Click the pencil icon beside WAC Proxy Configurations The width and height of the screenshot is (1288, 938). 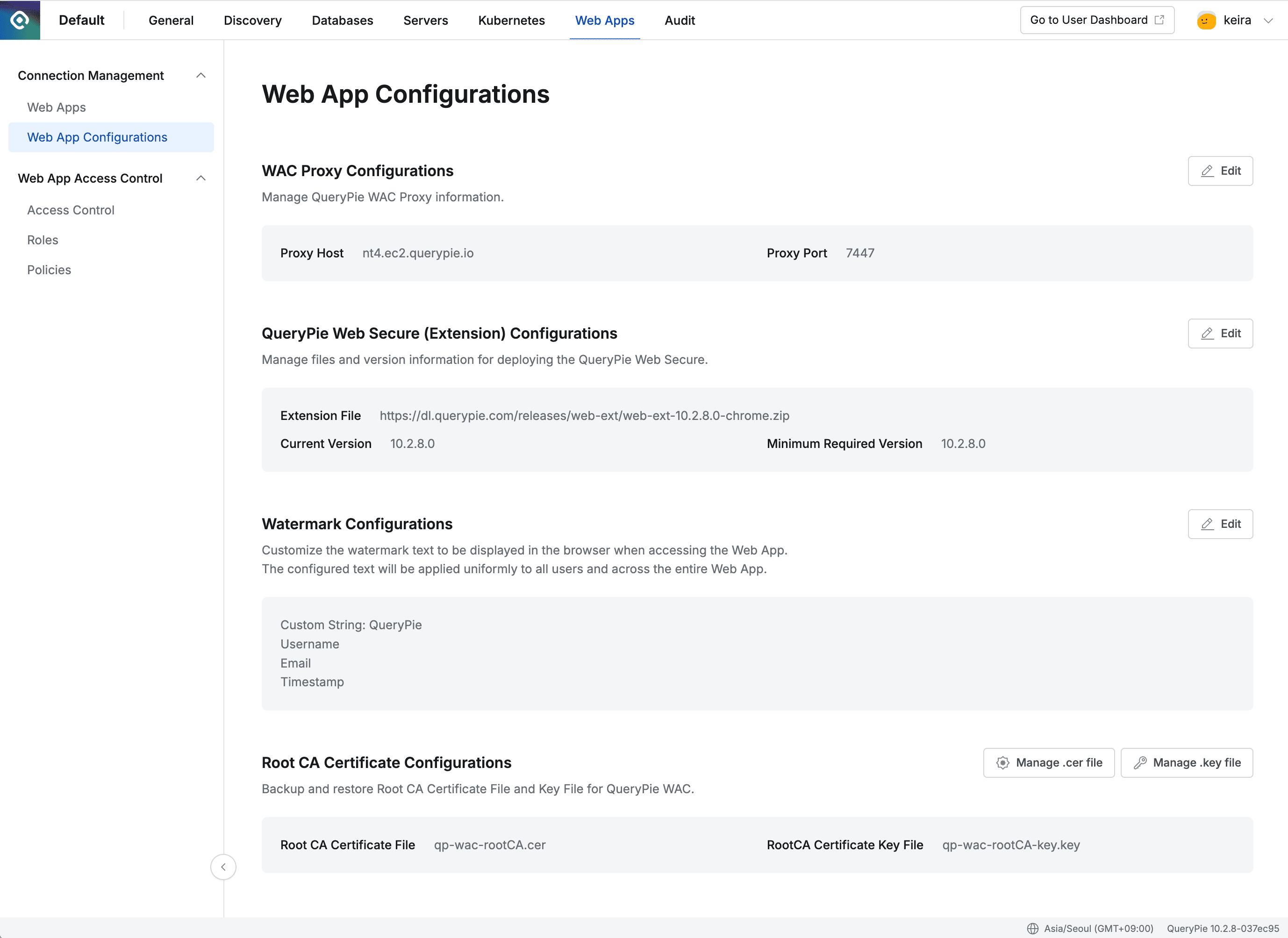1207,171
